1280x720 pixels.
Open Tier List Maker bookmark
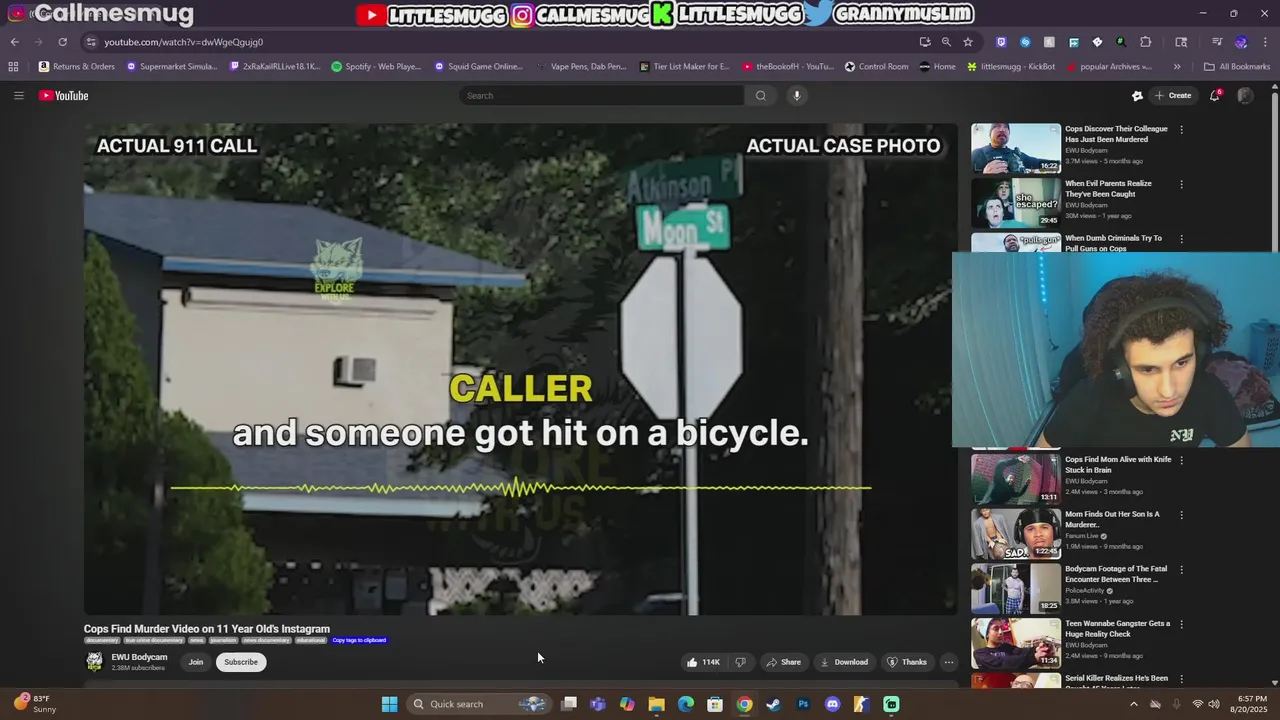click(684, 67)
